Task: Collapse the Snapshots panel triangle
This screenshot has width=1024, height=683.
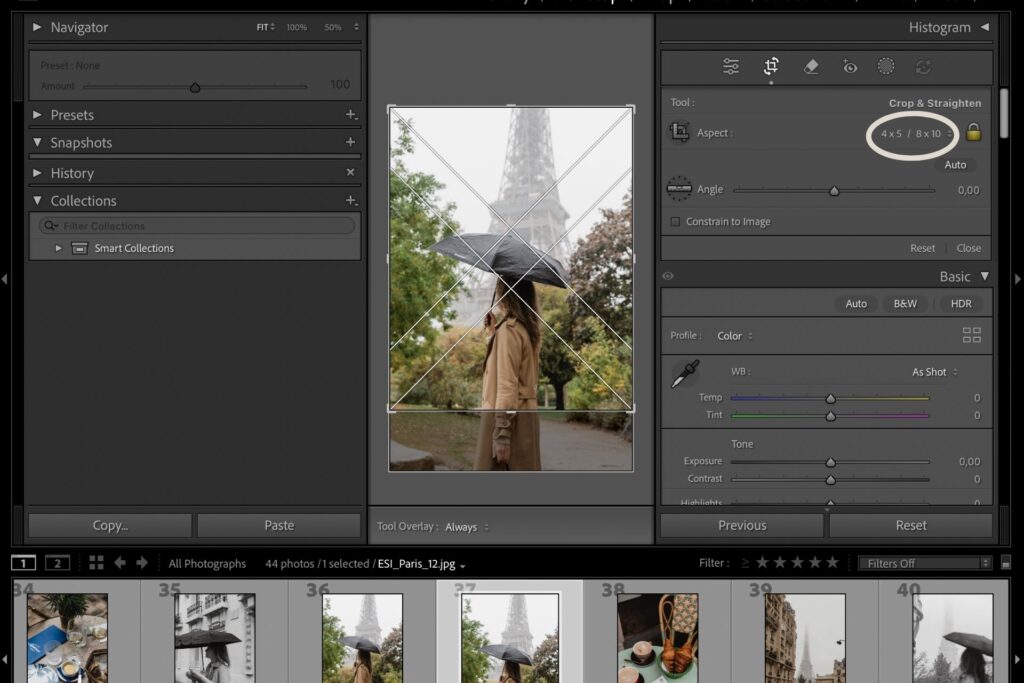Action: pos(37,142)
